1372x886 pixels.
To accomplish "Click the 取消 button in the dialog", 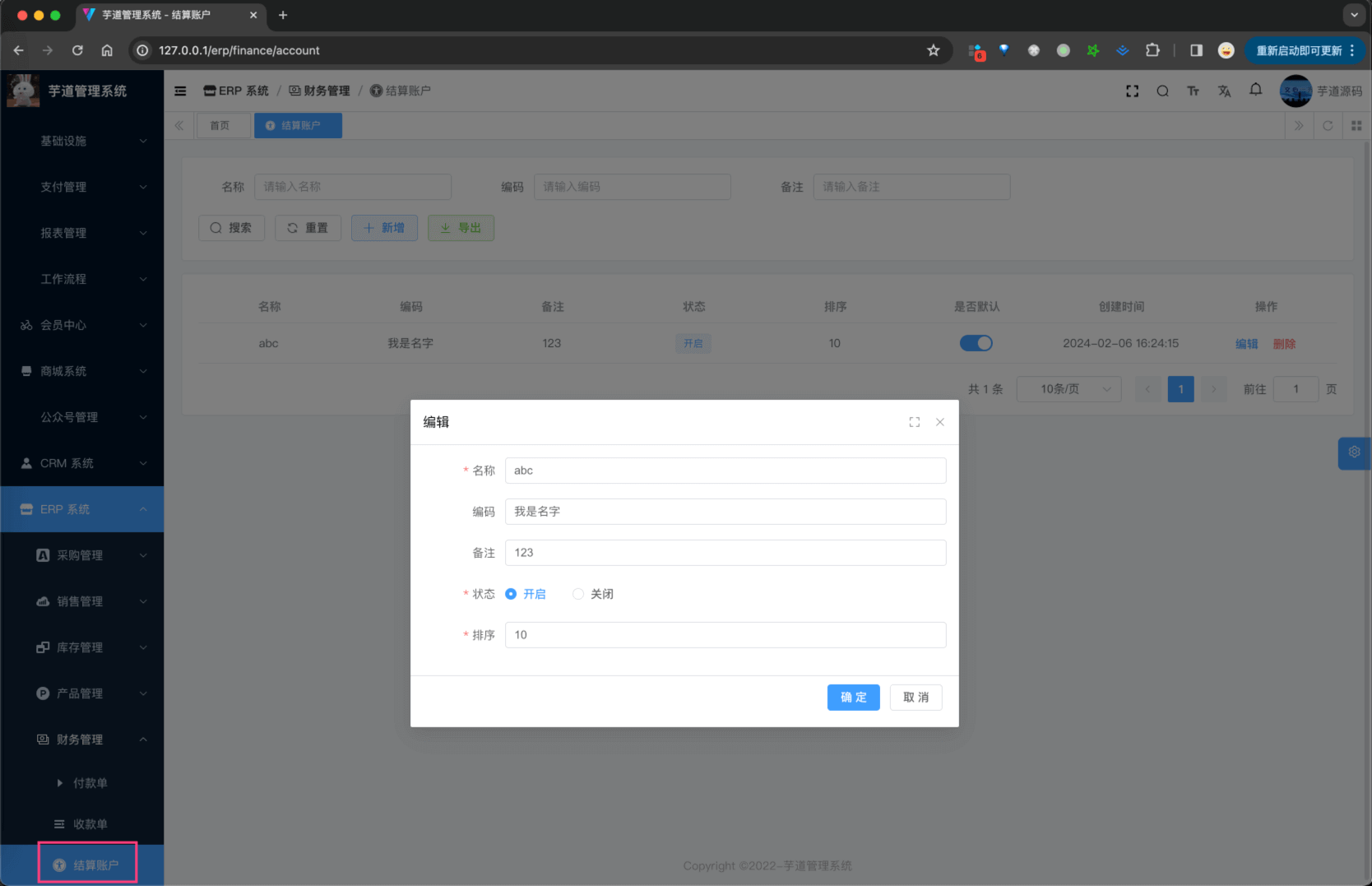I will click(x=915, y=698).
